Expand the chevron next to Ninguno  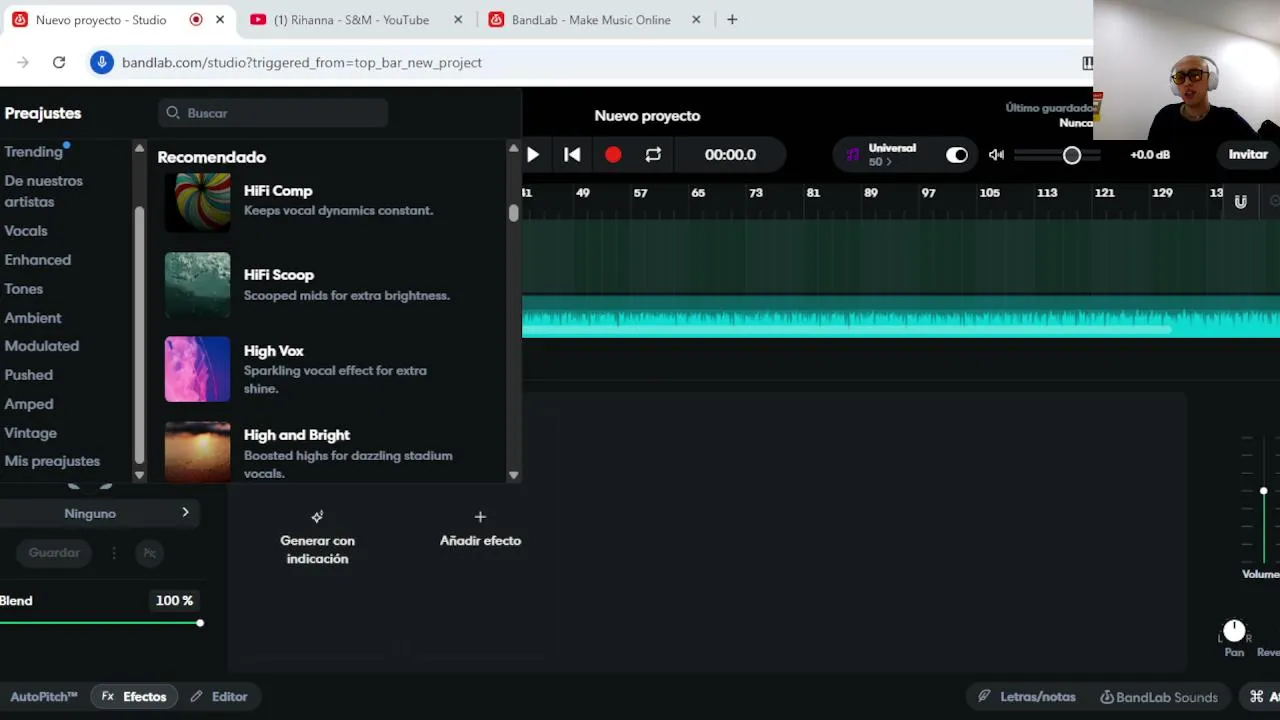click(x=185, y=513)
